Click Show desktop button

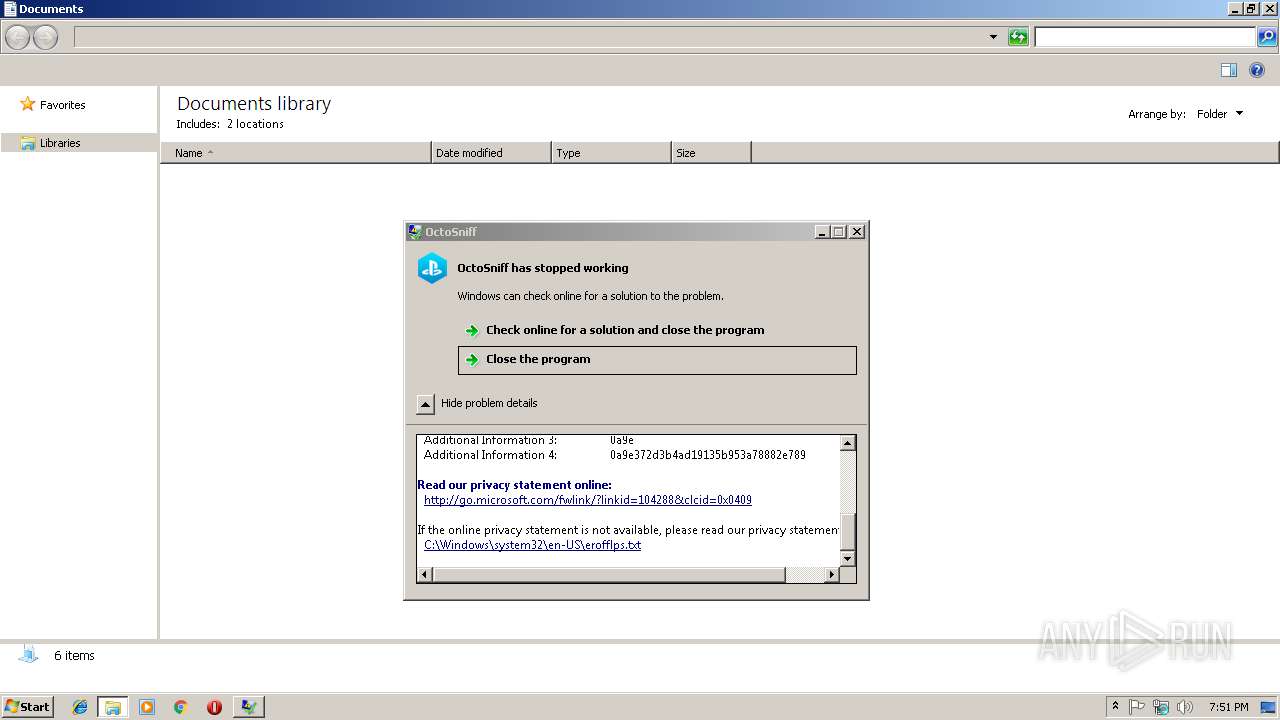(x=1269, y=707)
